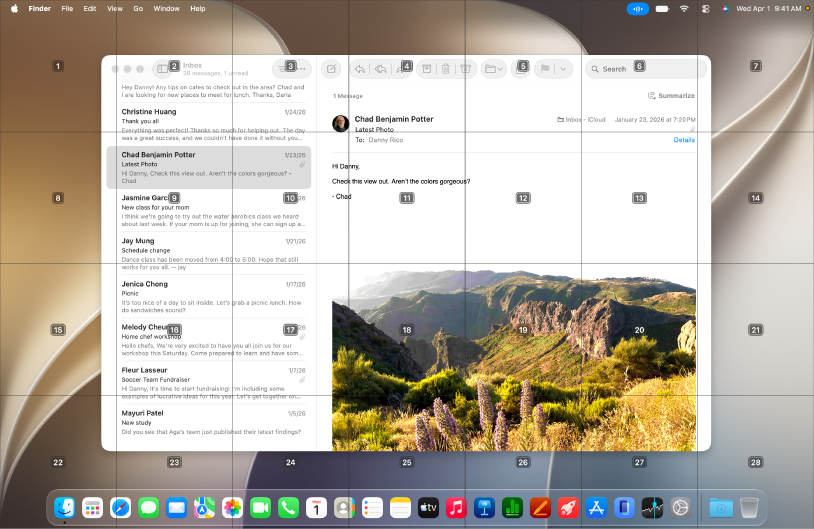Open the Go menu

(138, 8)
